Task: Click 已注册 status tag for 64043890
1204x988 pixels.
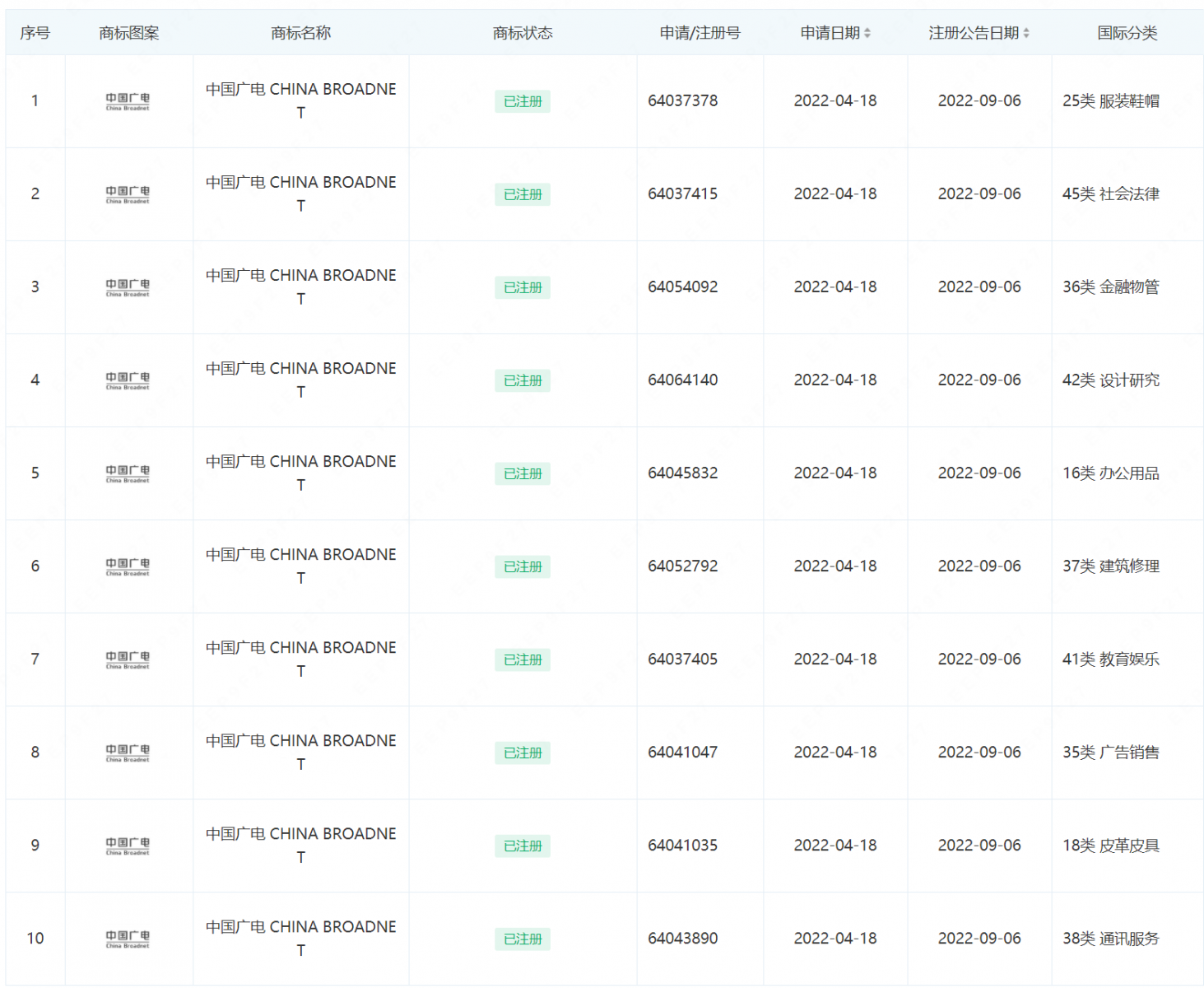Action: [x=523, y=939]
